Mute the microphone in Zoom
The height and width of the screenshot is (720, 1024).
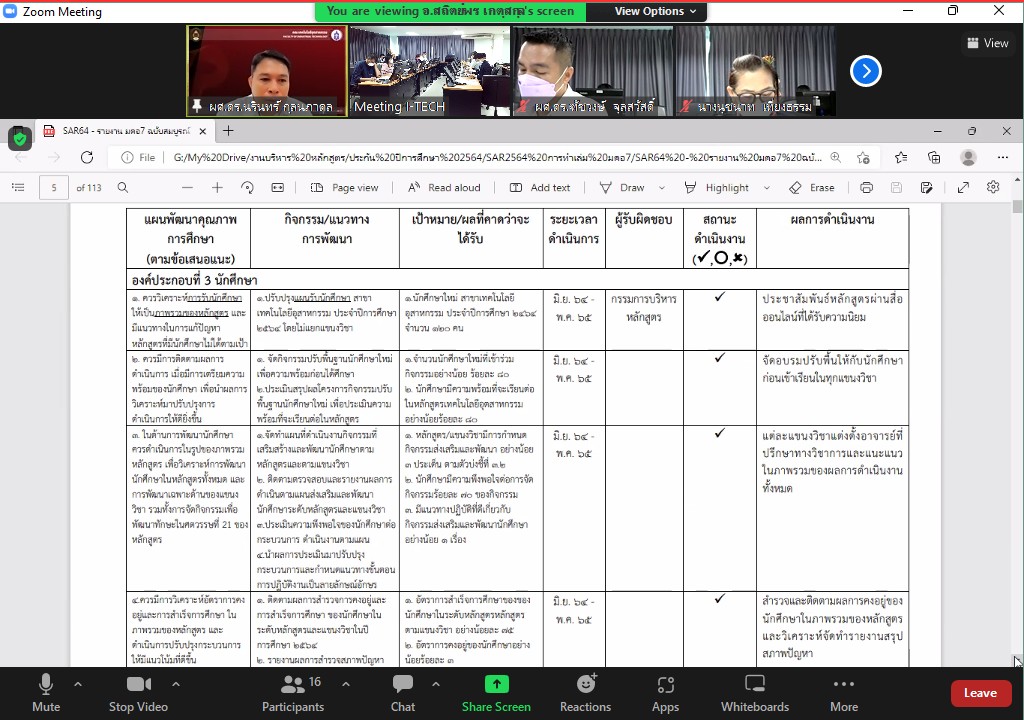[46, 693]
